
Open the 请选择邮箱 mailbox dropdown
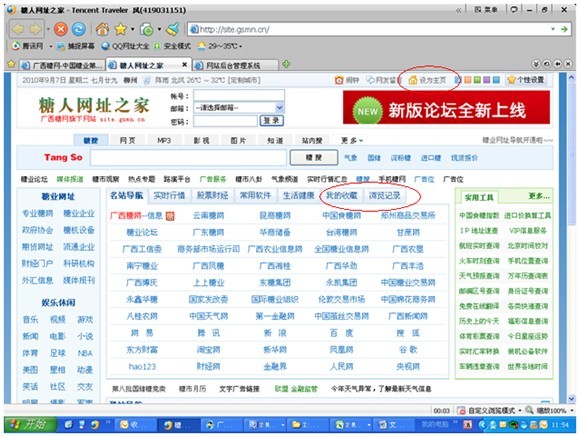(x=239, y=108)
